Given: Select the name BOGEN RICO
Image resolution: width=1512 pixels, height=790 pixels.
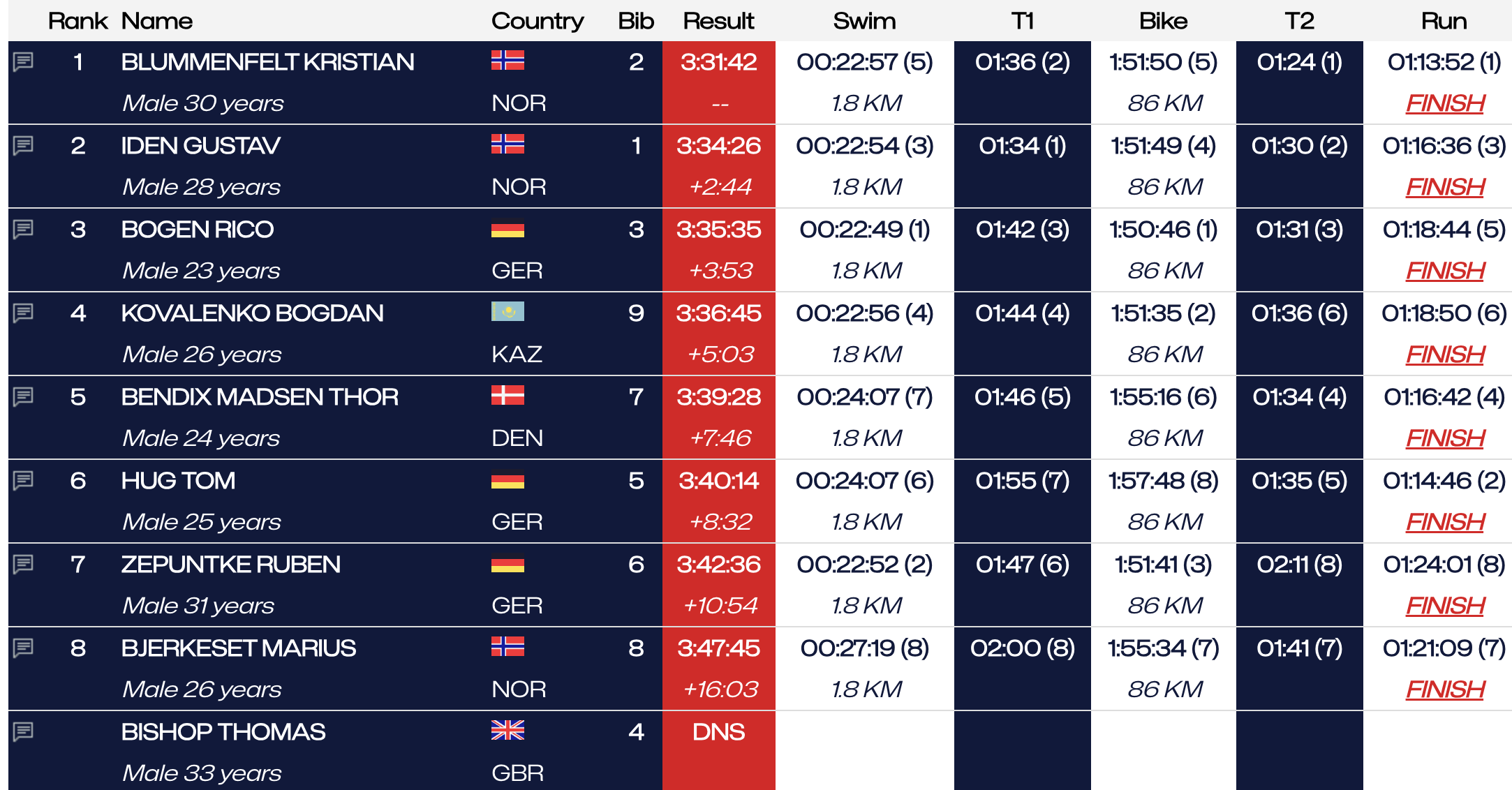Looking at the screenshot, I should point(198,229).
